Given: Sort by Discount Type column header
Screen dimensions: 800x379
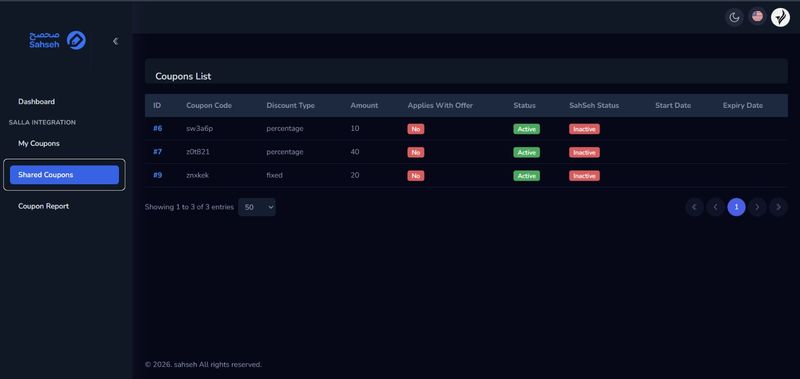Looking at the screenshot, I should pyautogui.click(x=290, y=106).
